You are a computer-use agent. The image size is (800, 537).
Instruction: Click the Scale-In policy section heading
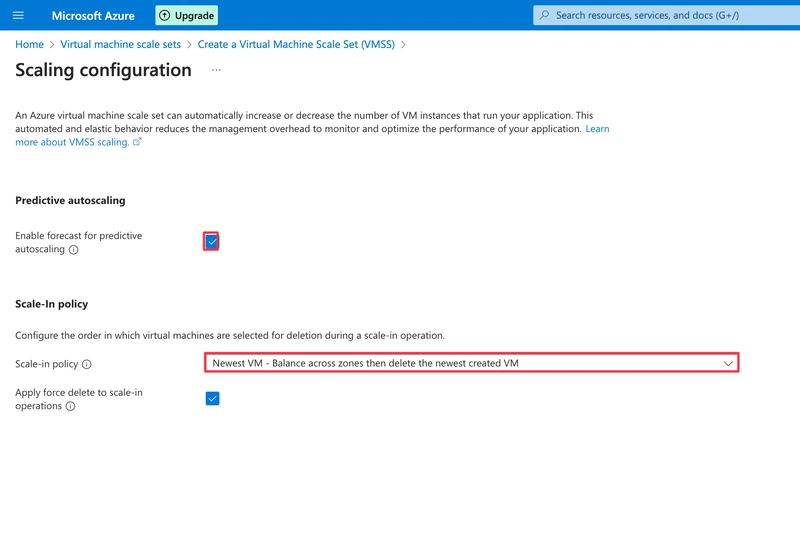click(52, 304)
